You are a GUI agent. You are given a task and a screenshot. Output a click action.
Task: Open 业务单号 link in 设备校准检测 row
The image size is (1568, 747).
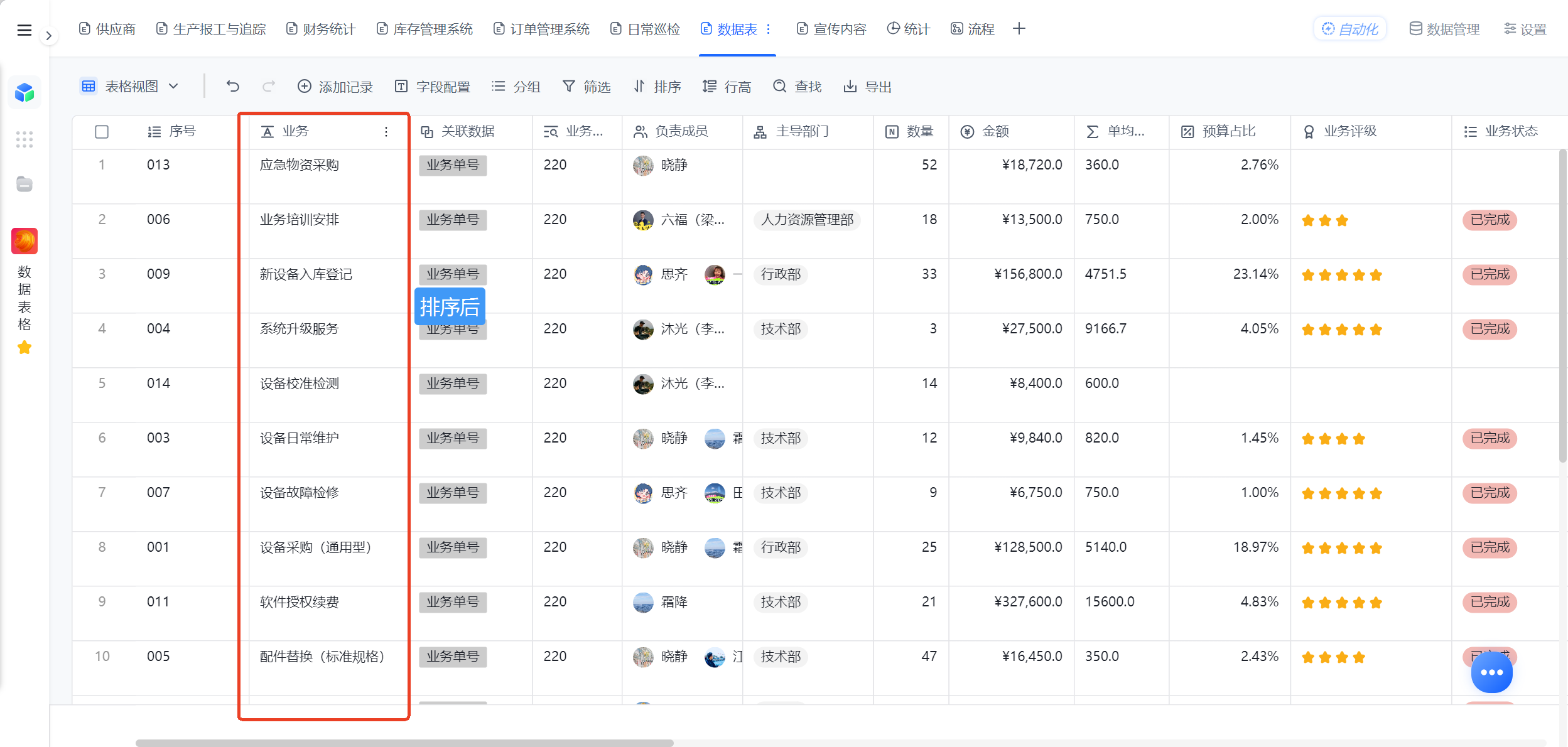click(453, 384)
